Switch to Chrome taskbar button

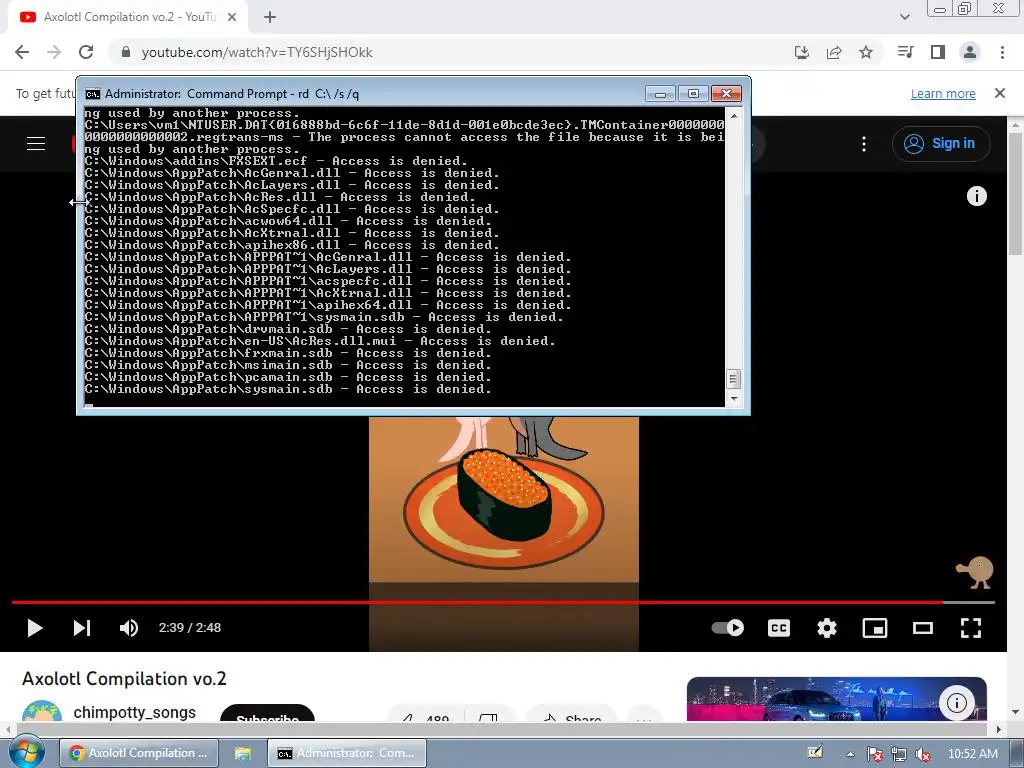tap(138, 753)
